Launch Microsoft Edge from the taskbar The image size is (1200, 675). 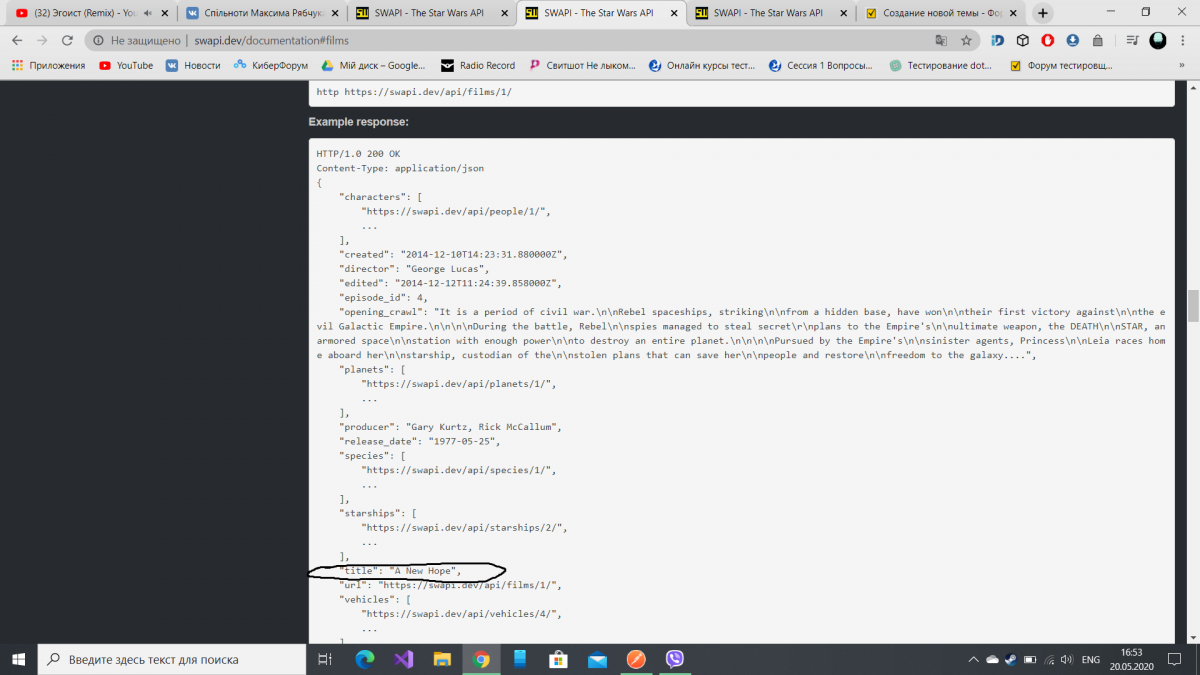pyautogui.click(x=364, y=659)
